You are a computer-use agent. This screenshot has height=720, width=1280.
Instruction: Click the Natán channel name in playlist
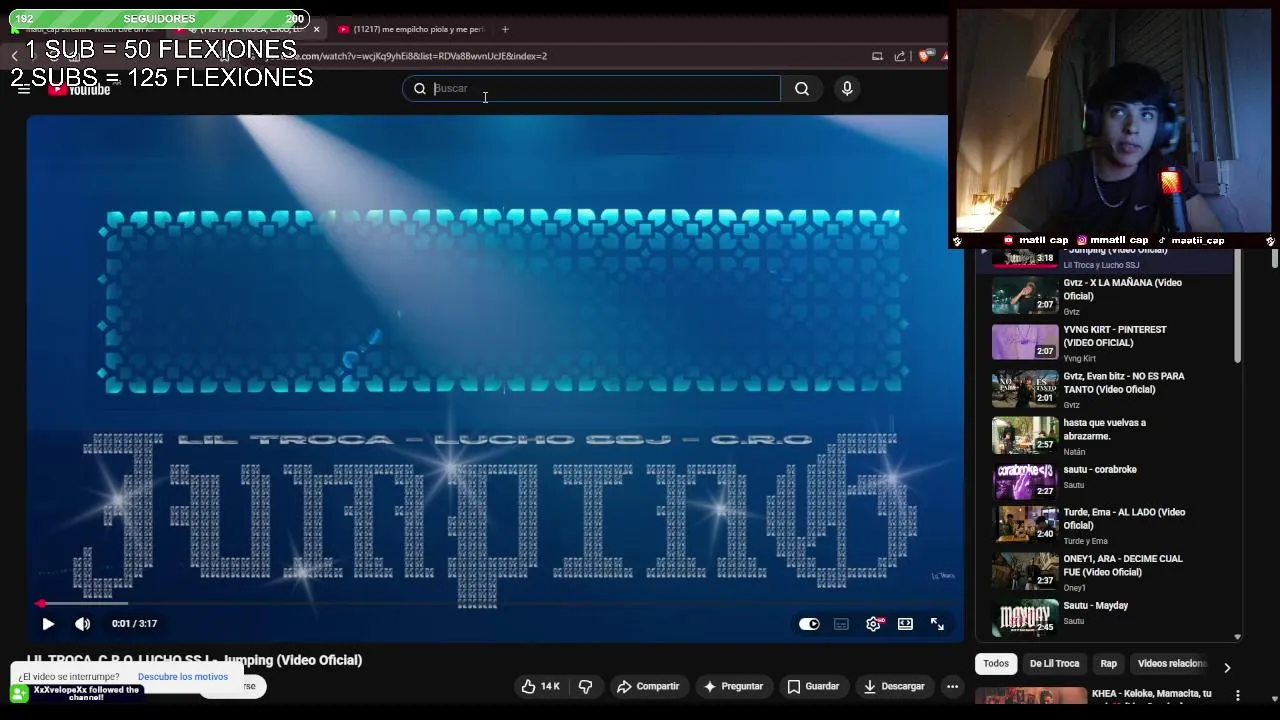point(1074,452)
